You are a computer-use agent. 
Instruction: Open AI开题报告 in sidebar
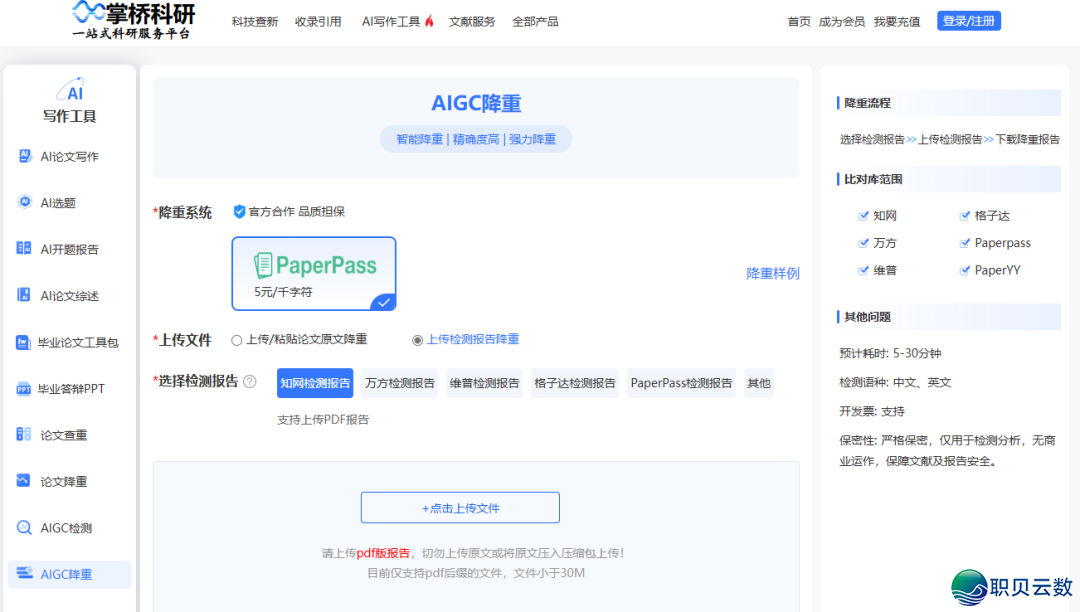[x=69, y=249]
